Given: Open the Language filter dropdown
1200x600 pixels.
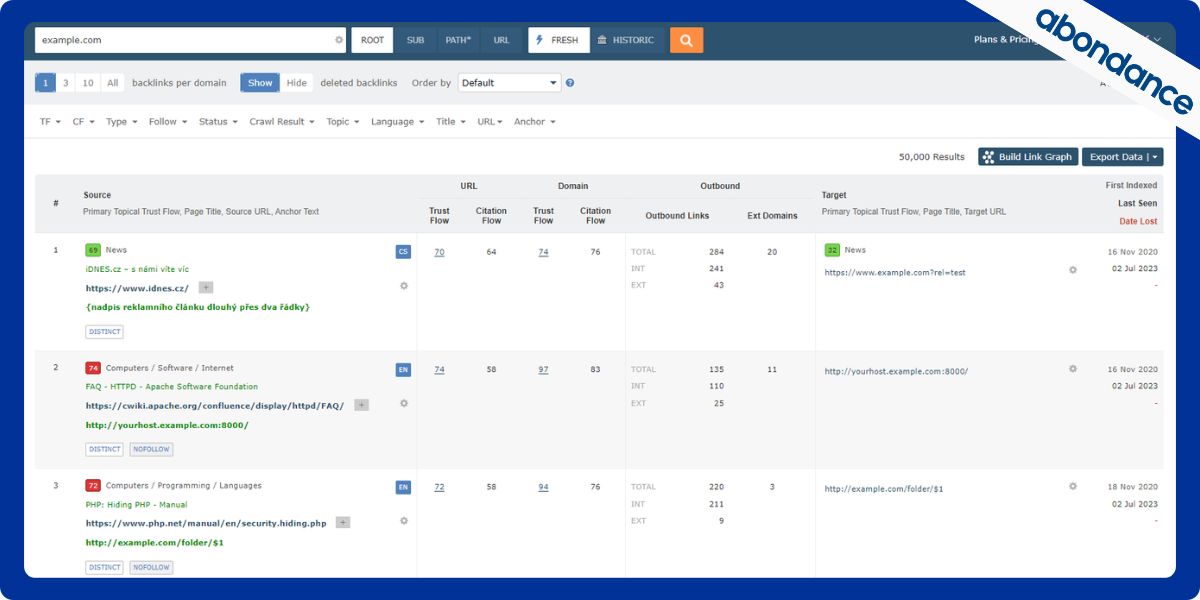Looking at the screenshot, I should point(397,122).
